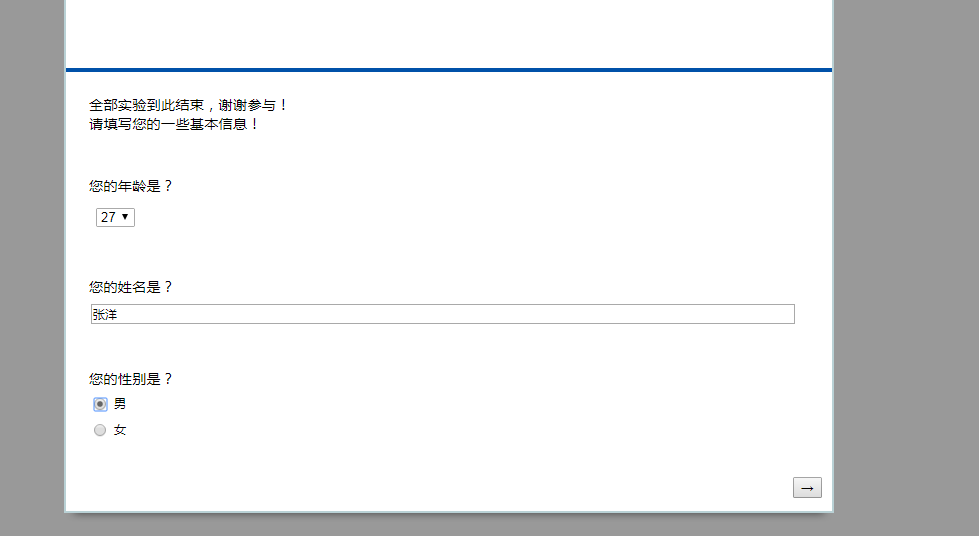Select the 男 radio button
Screen dimensions: 979x536
[100, 404]
